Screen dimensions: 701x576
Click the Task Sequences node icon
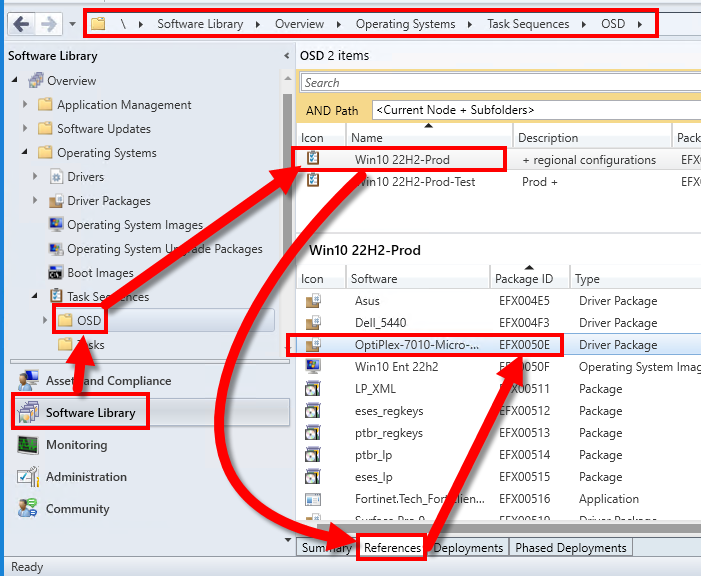click(x=56, y=296)
